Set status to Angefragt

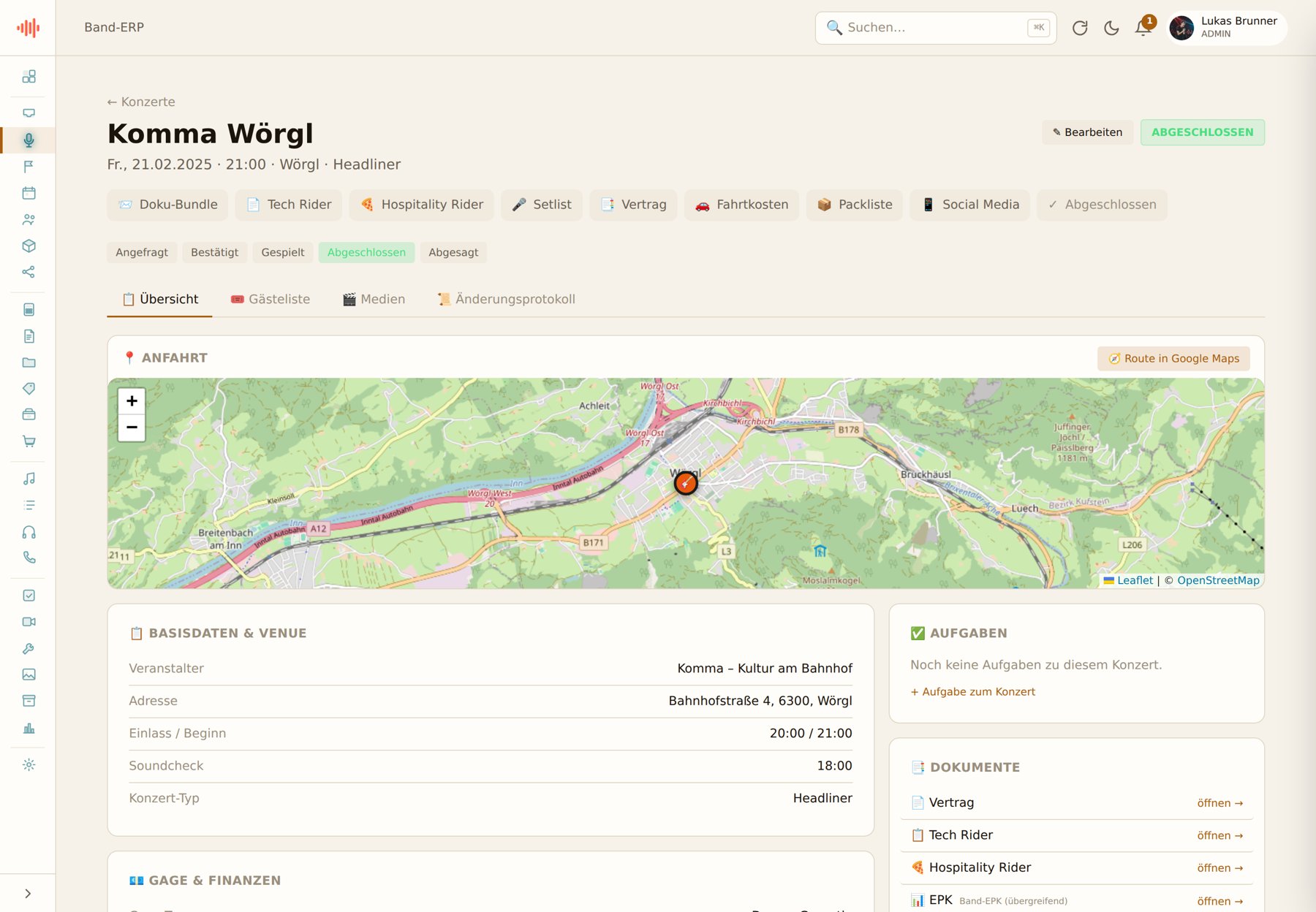142,252
